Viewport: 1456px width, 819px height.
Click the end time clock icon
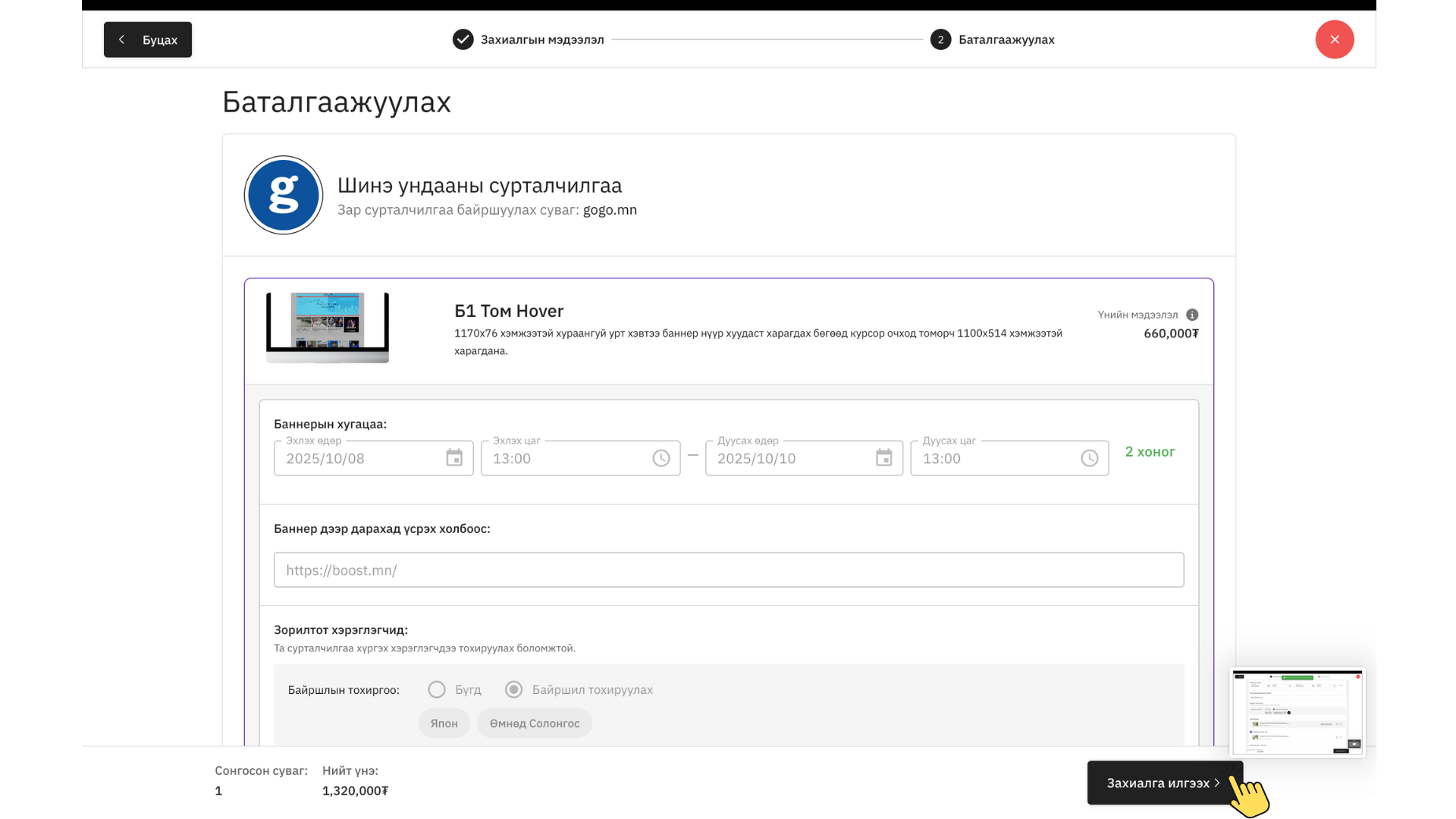pyautogui.click(x=1089, y=458)
